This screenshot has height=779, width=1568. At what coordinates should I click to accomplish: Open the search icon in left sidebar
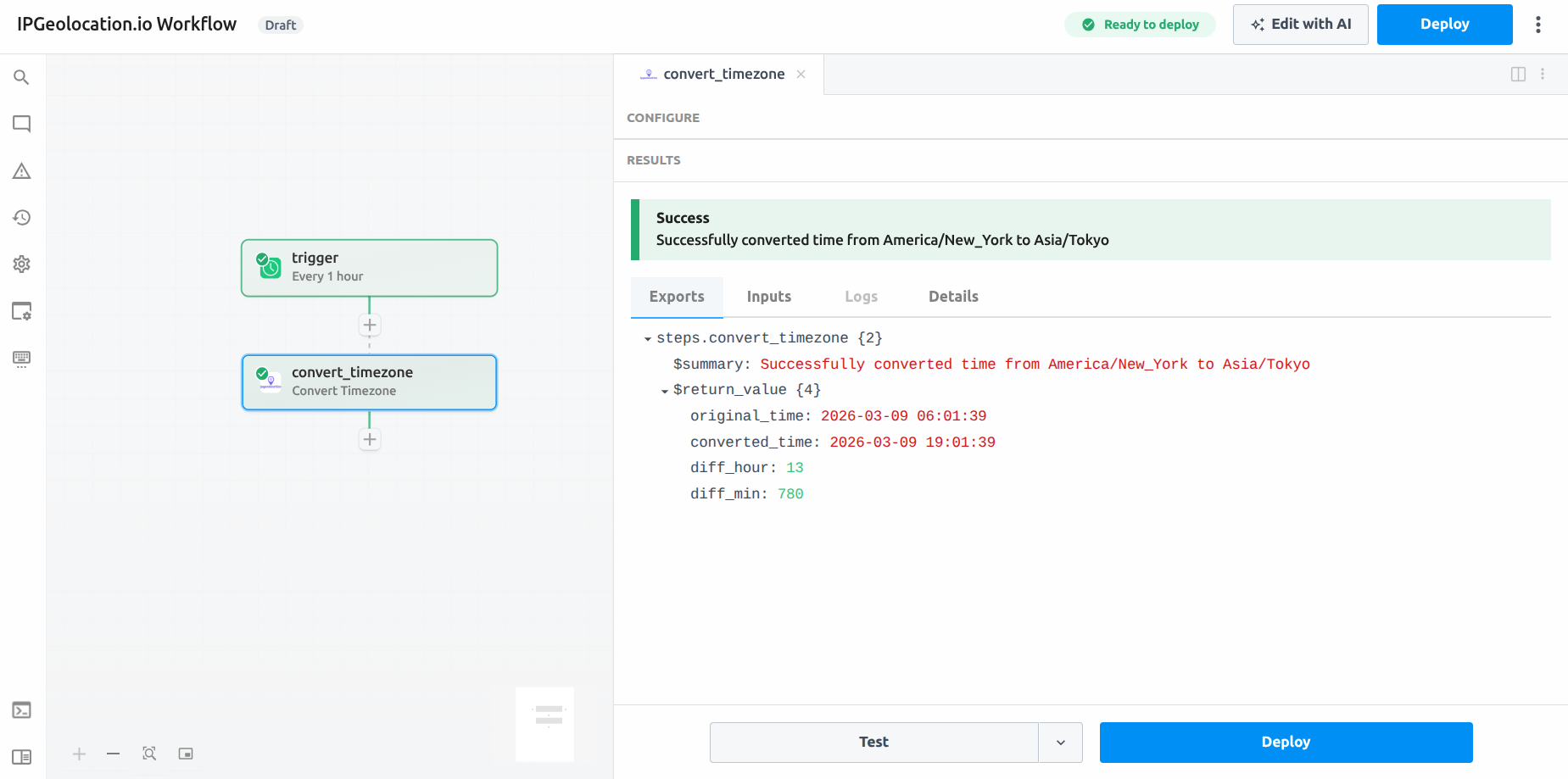coord(22,77)
